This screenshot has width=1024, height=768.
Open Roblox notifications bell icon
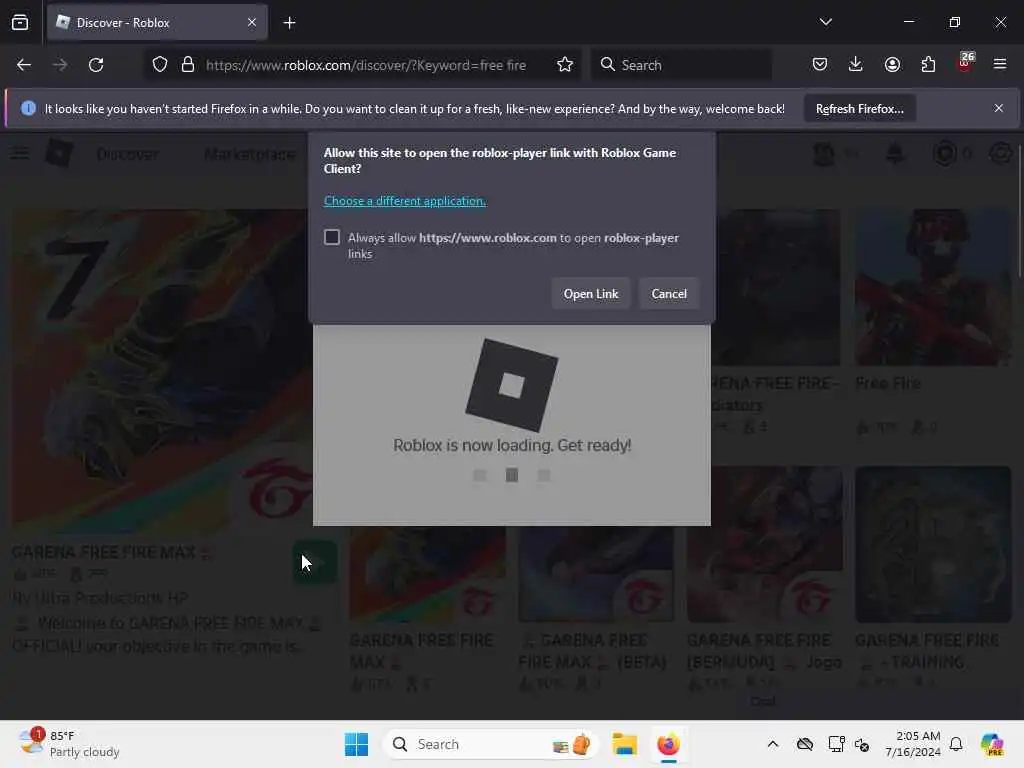point(895,153)
